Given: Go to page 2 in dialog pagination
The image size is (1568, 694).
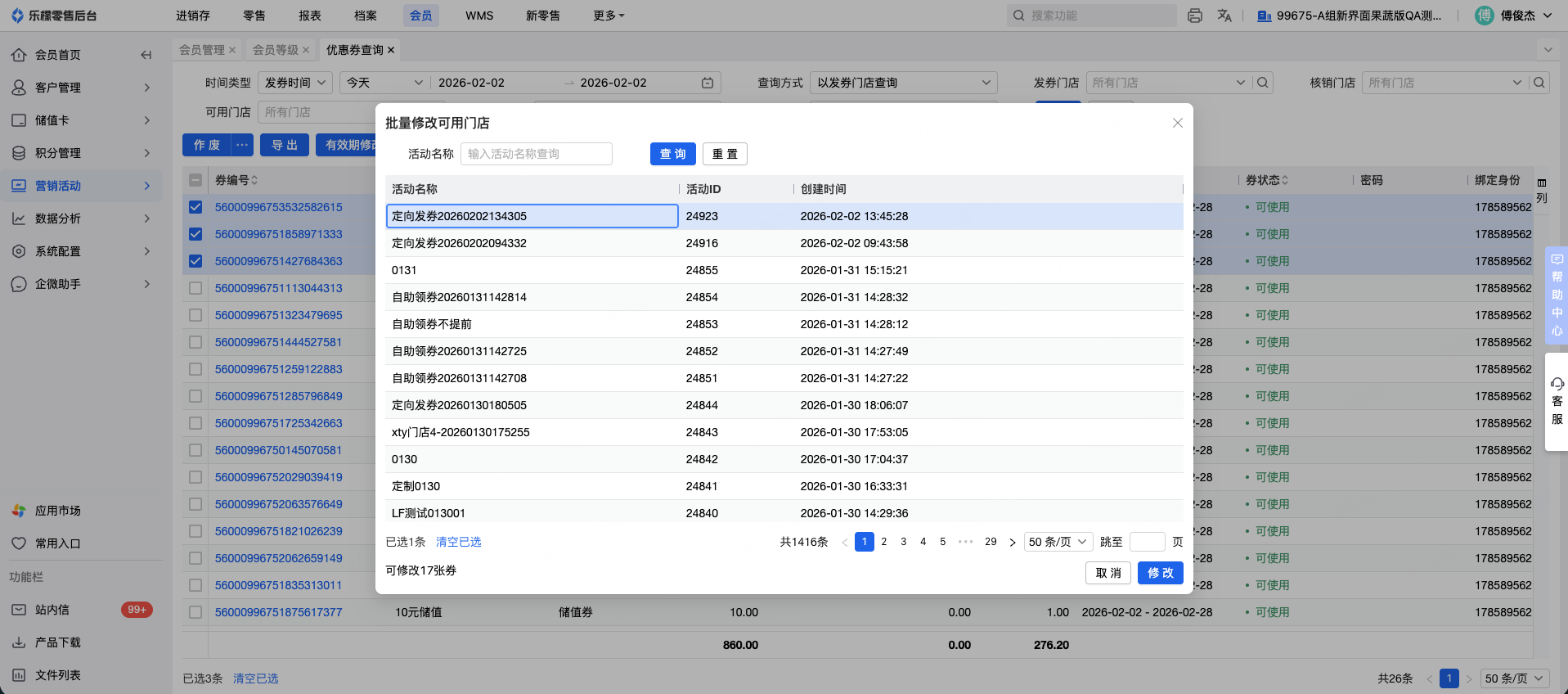Looking at the screenshot, I should (883, 542).
